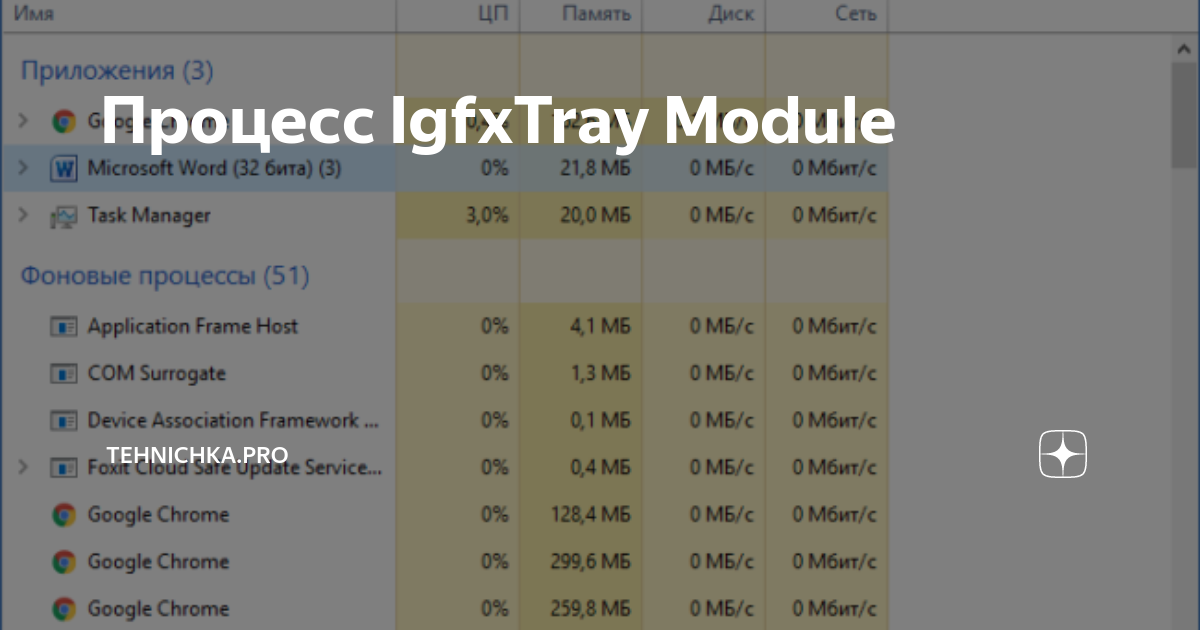Viewport: 1200px width, 630px height.
Task: Click the Microsoft Word icon
Action: pos(64,168)
